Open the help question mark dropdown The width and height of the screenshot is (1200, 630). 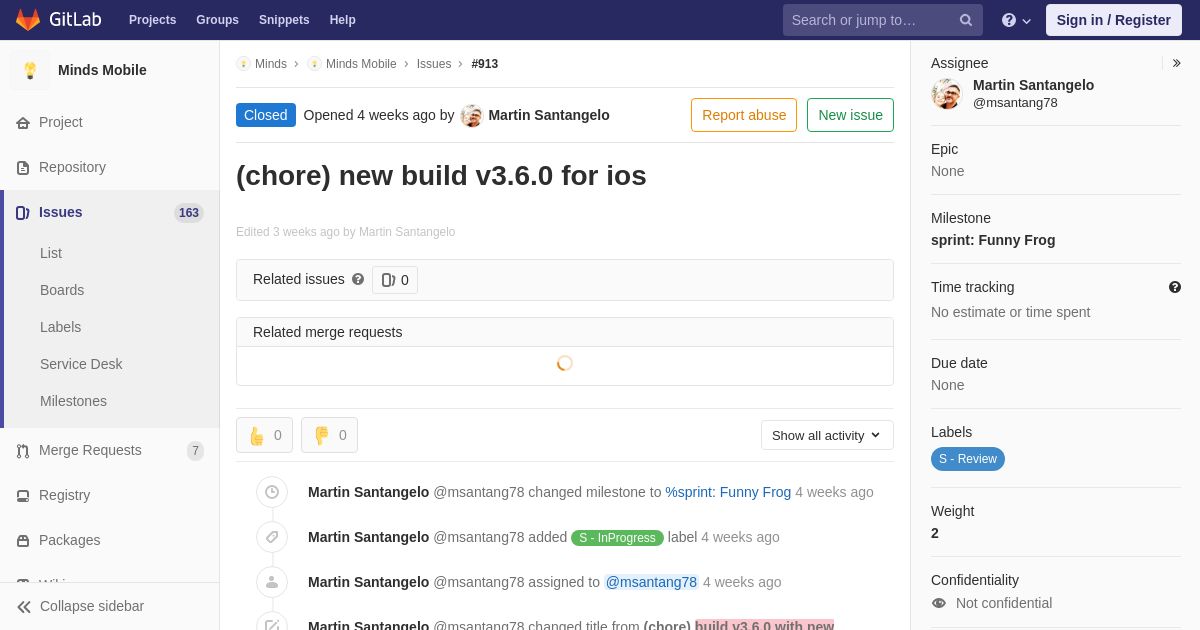pos(1016,20)
